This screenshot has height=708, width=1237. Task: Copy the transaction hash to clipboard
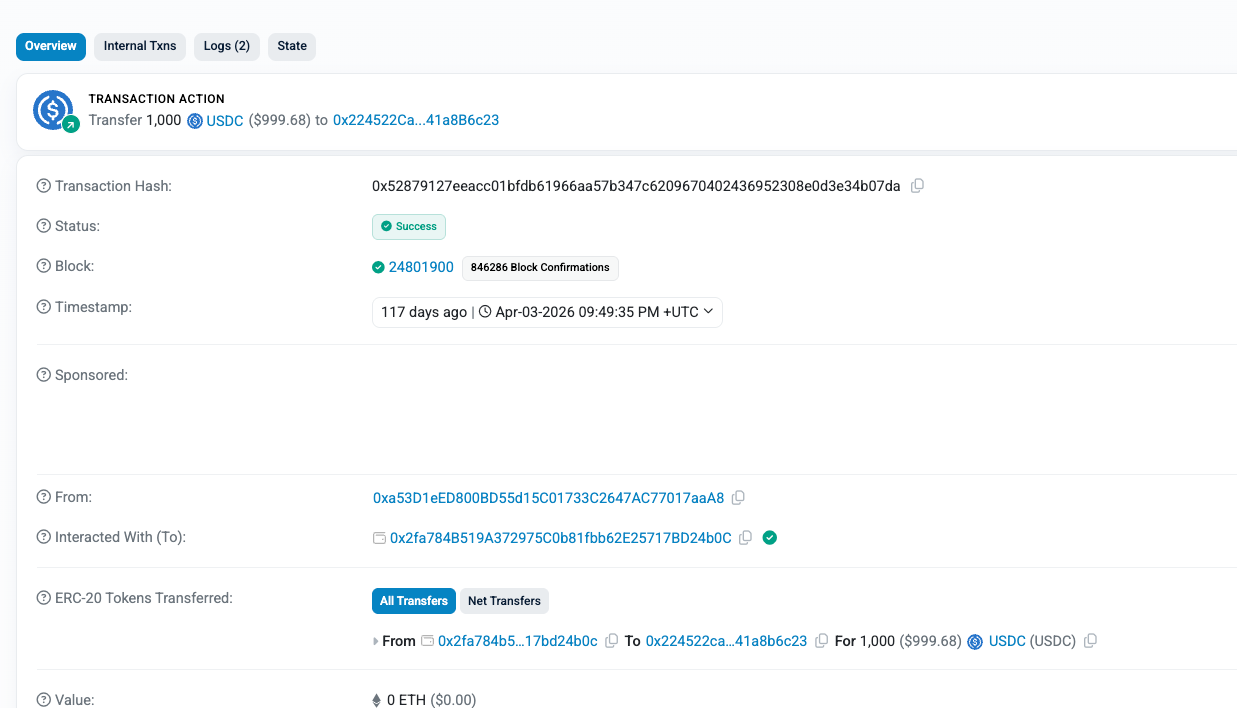917,186
